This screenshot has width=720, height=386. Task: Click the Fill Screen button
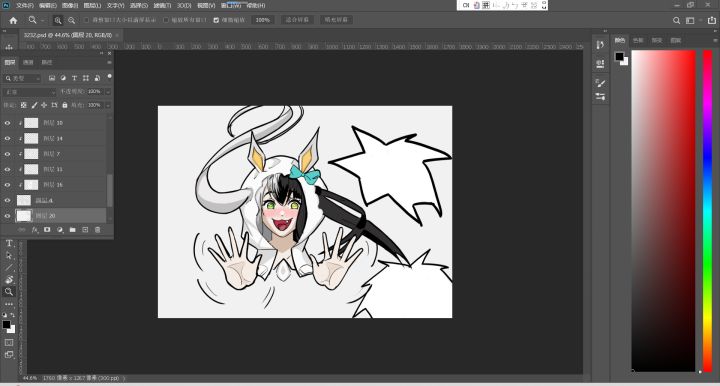point(337,20)
